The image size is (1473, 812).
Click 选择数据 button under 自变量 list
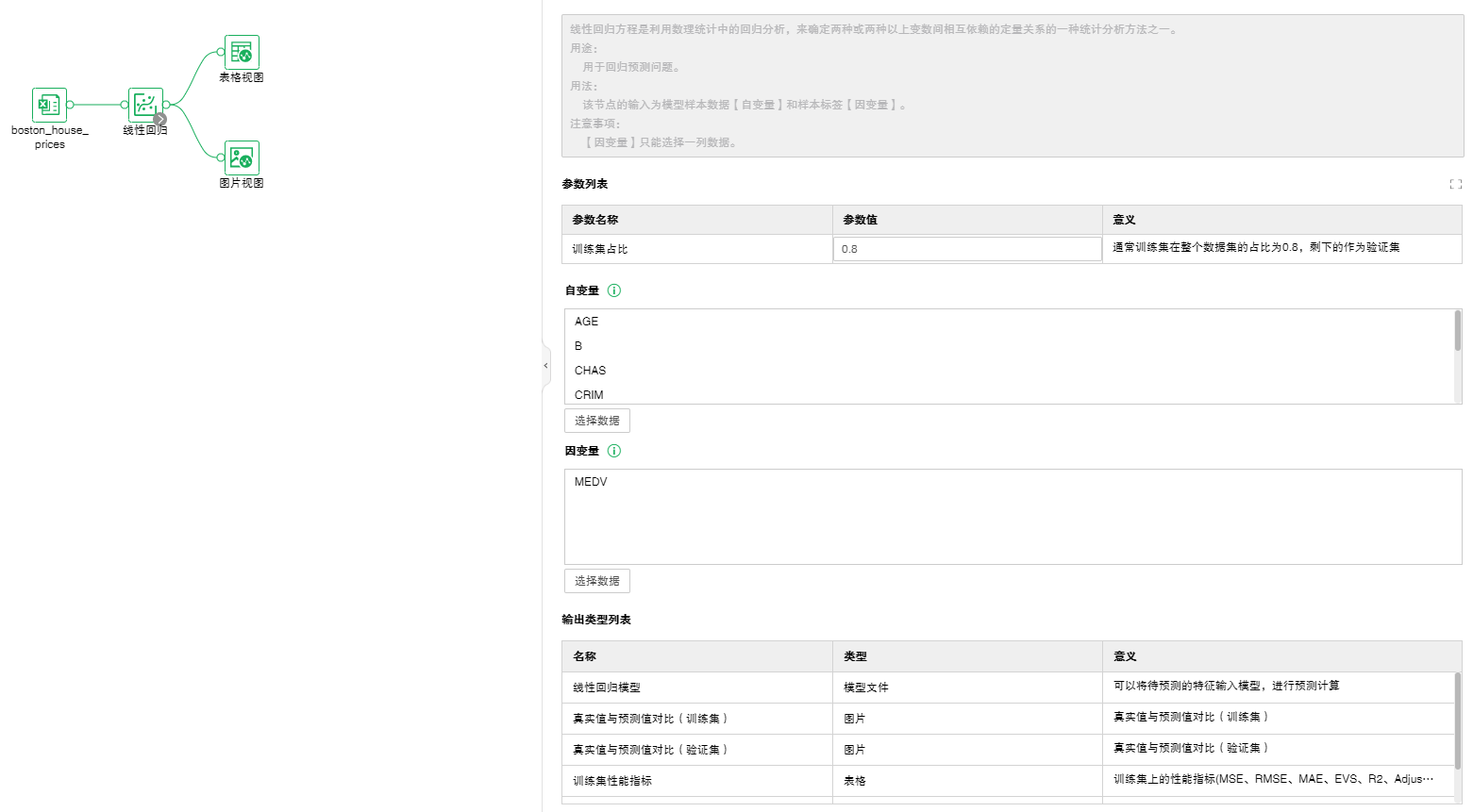tap(596, 421)
